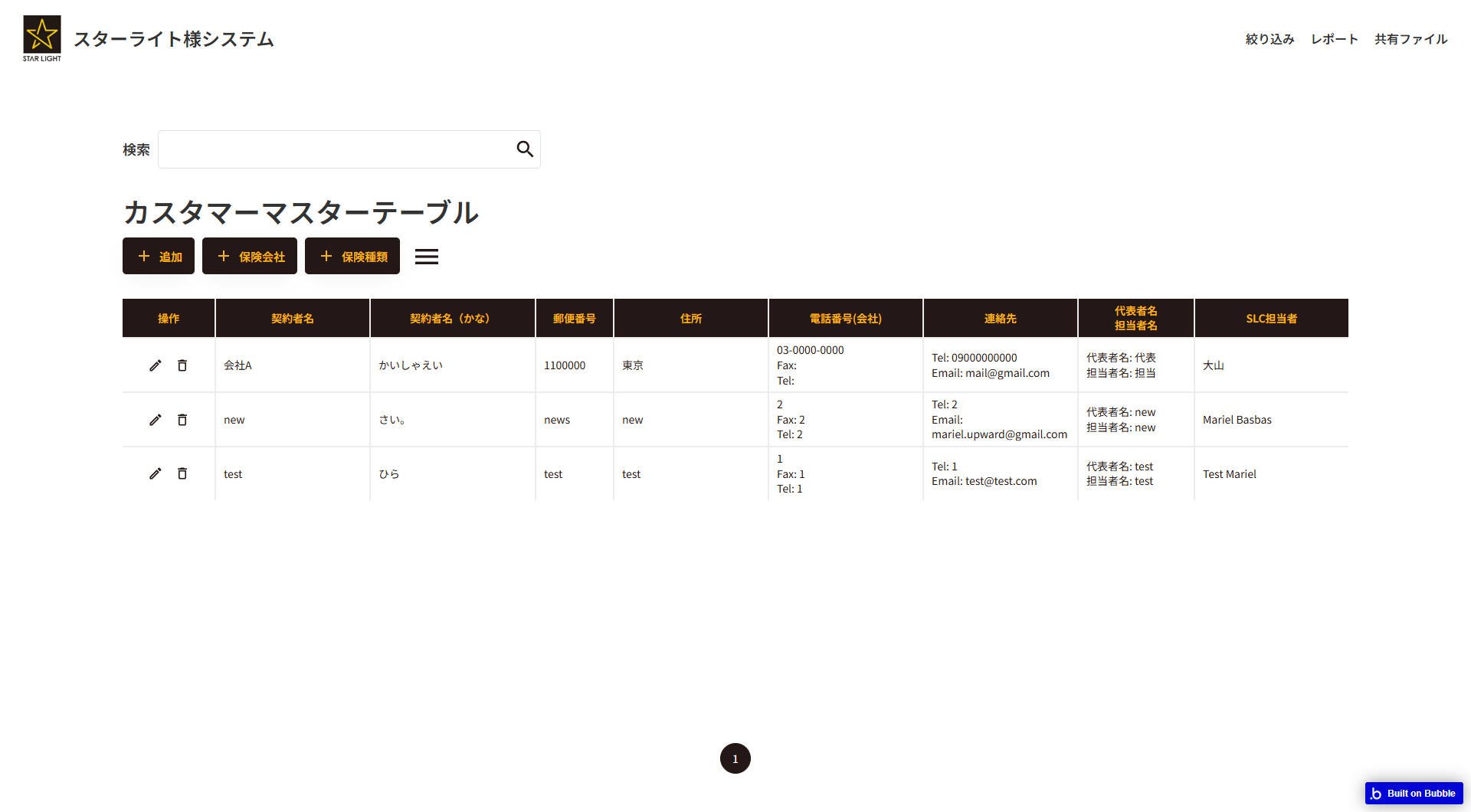Edit the 'test' row with its pencil icon
Screen dimensions: 1471x812
pyautogui.click(x=156, y=473)
